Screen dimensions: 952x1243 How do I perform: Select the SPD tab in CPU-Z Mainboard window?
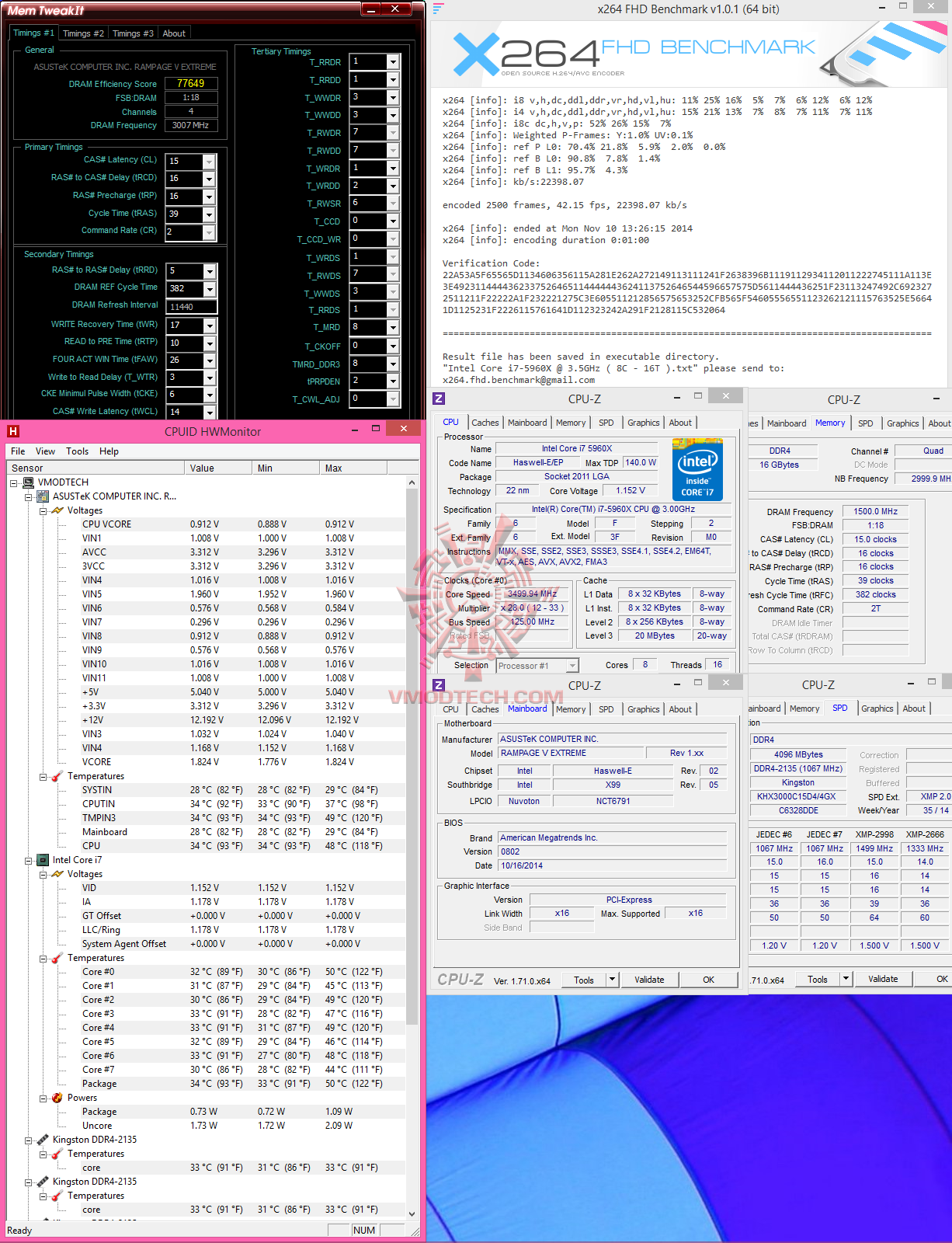coord(606,709)
